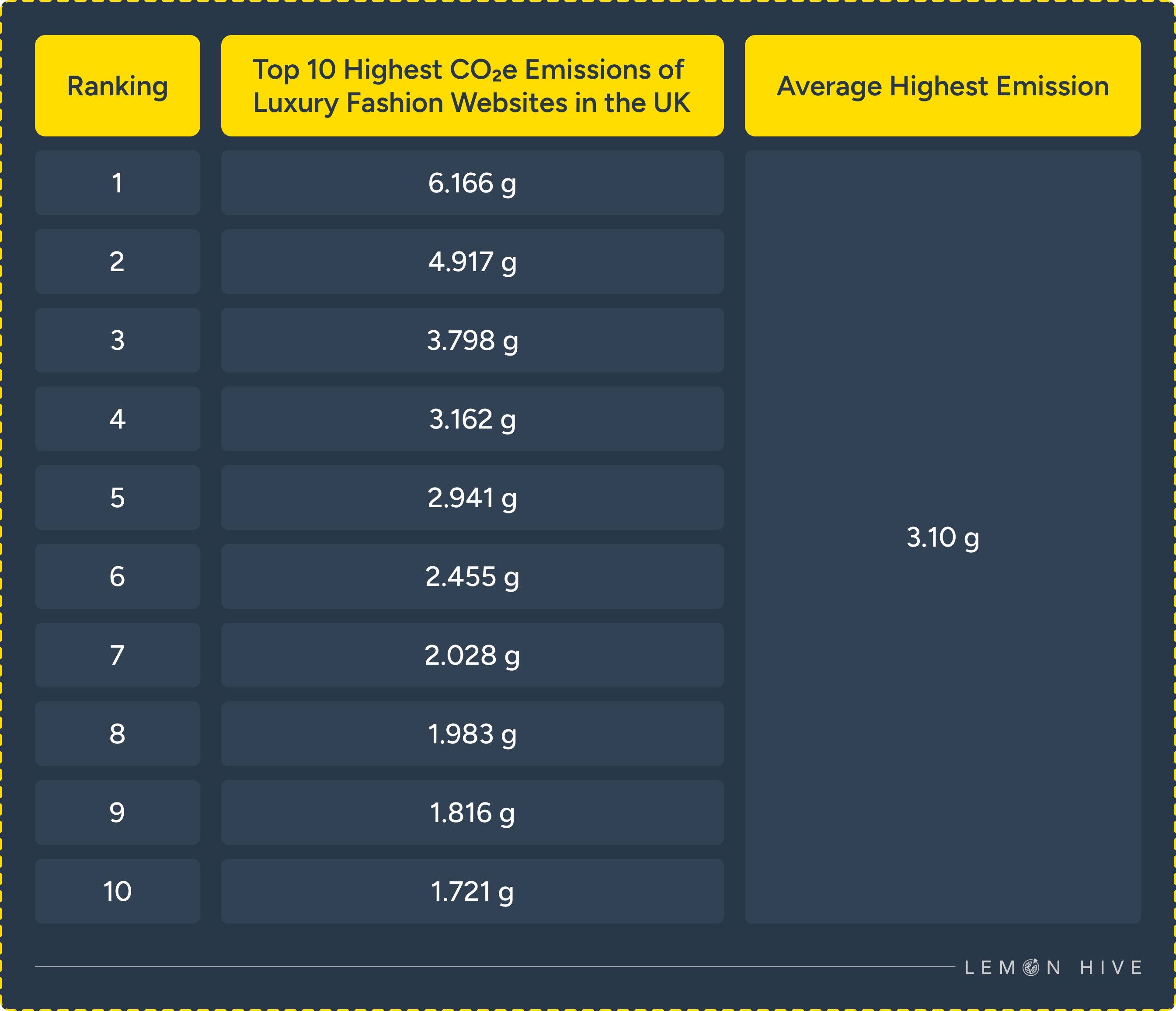Select the Top 10 Highest CO₂e Emissions header
1176x1011 pixels.
[x=472, y=86]
